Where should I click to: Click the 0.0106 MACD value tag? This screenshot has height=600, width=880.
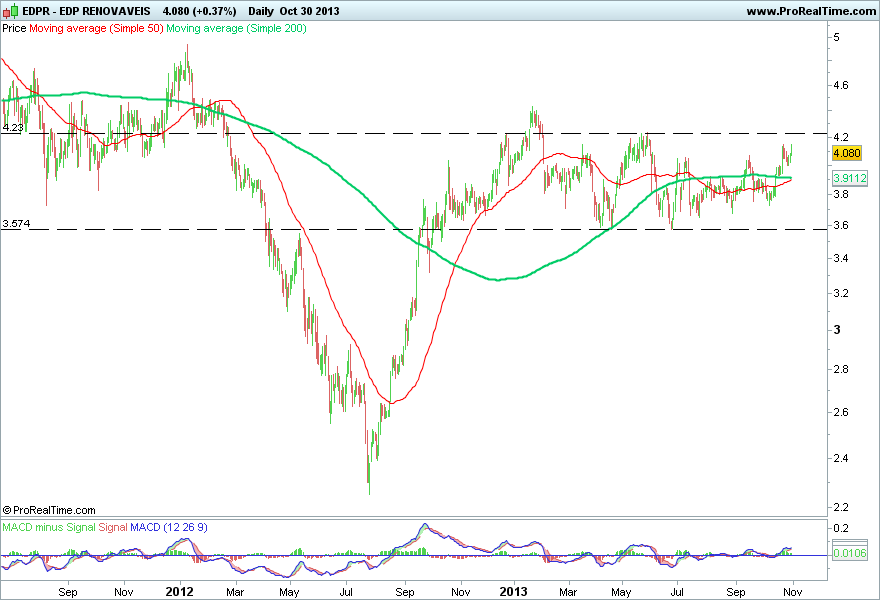tap(850, 553)
